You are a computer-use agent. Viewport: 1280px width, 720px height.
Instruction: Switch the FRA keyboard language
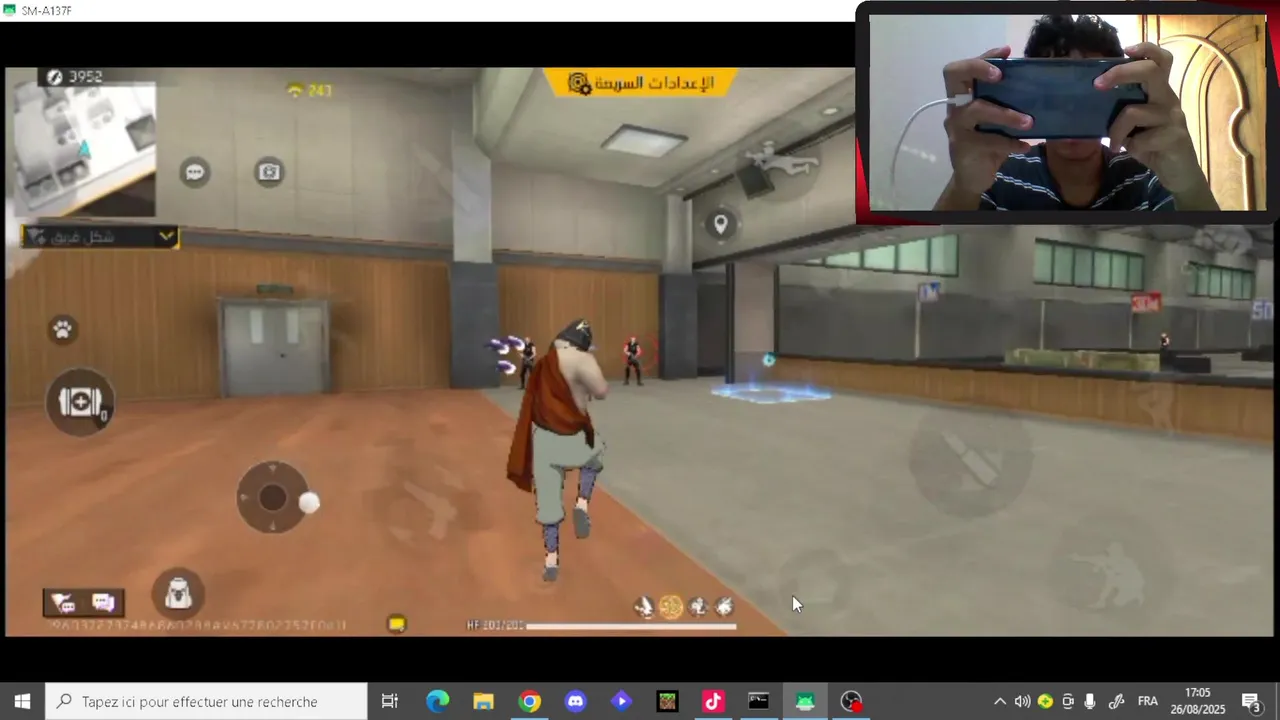point(1148,701)
